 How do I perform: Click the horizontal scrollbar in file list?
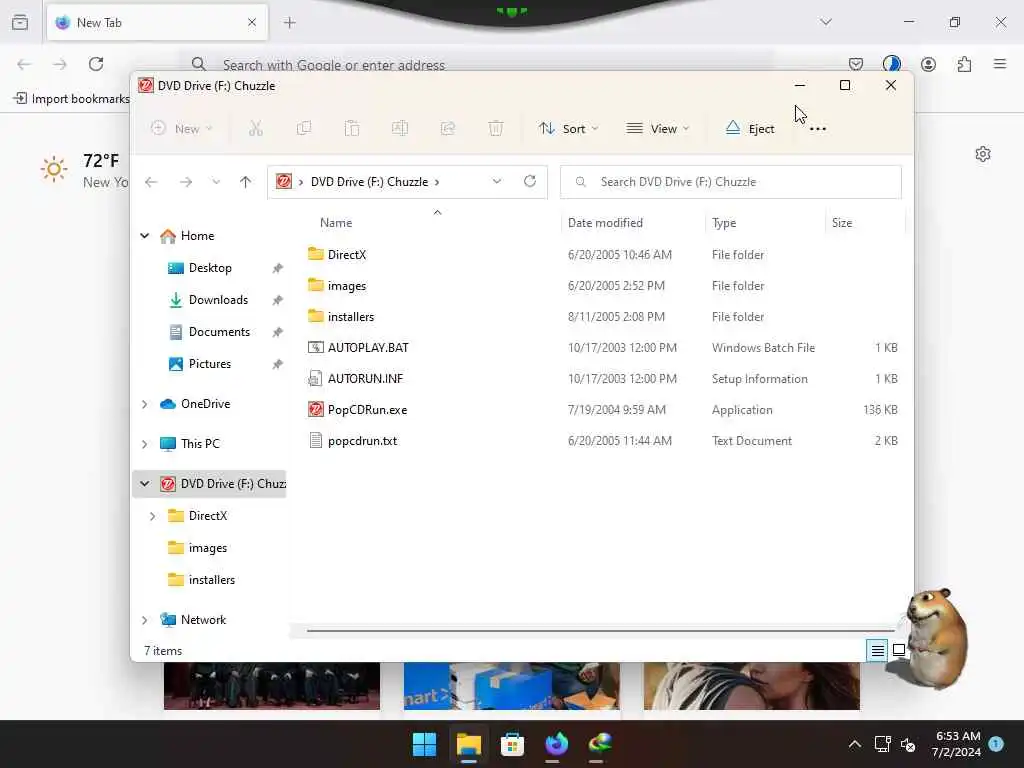600,631
